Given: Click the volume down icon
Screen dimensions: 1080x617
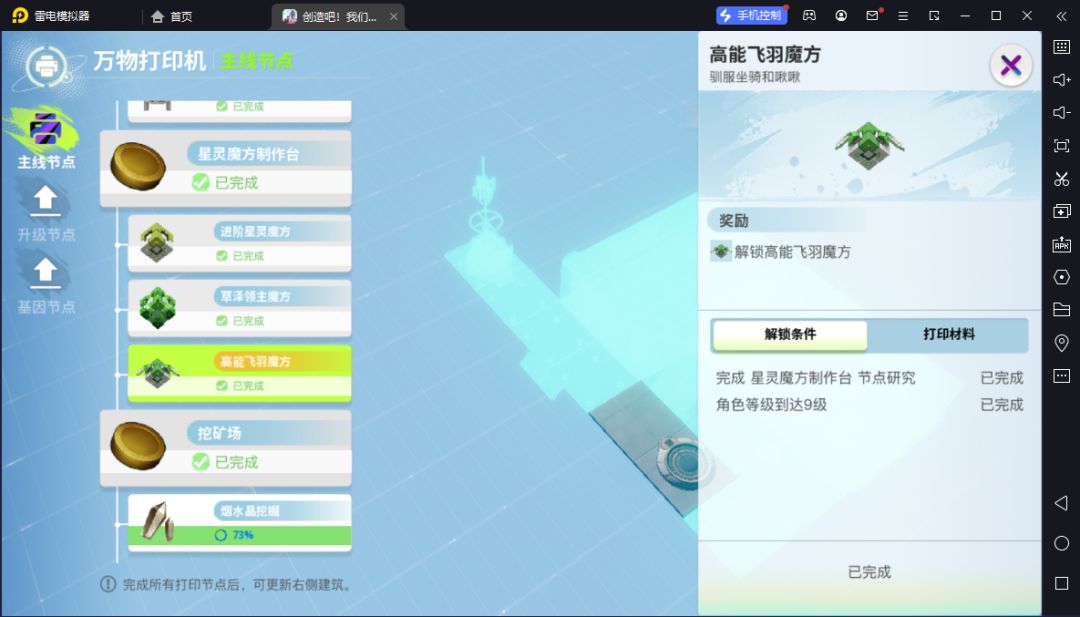Looking at the screenshot, I should pyautogui.click(x=1061, y=112).
